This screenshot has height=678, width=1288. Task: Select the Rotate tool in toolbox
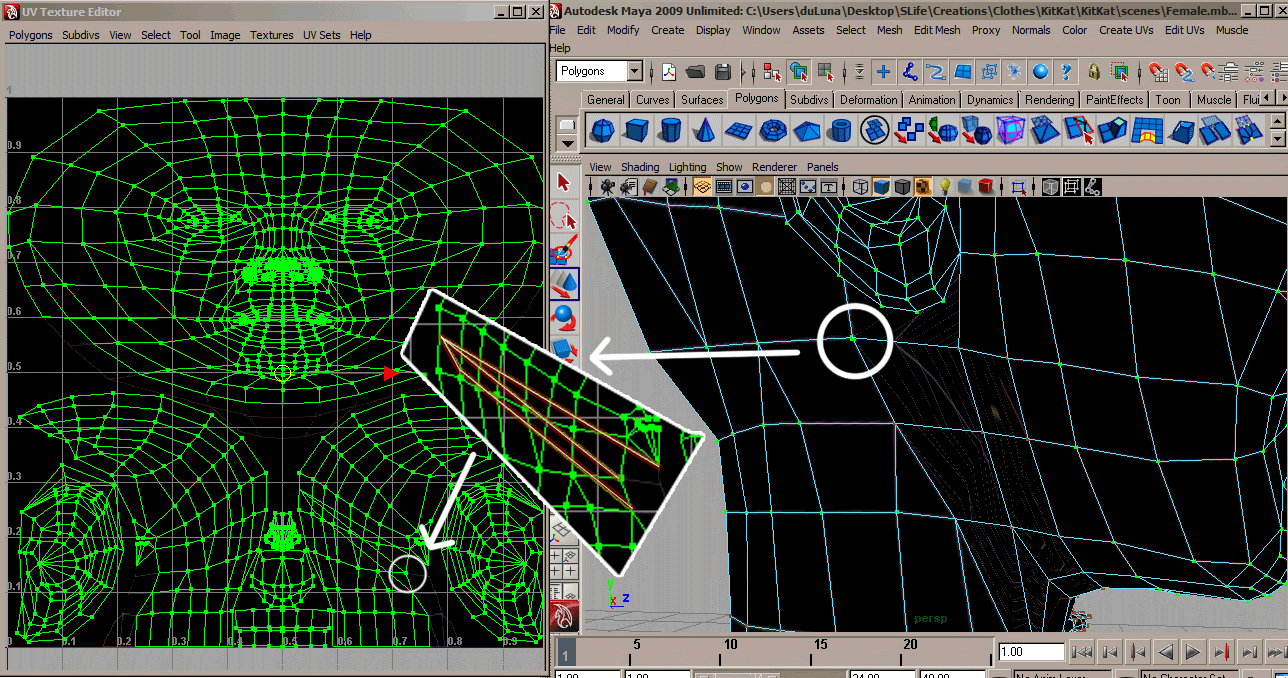[x=565, y=319]
